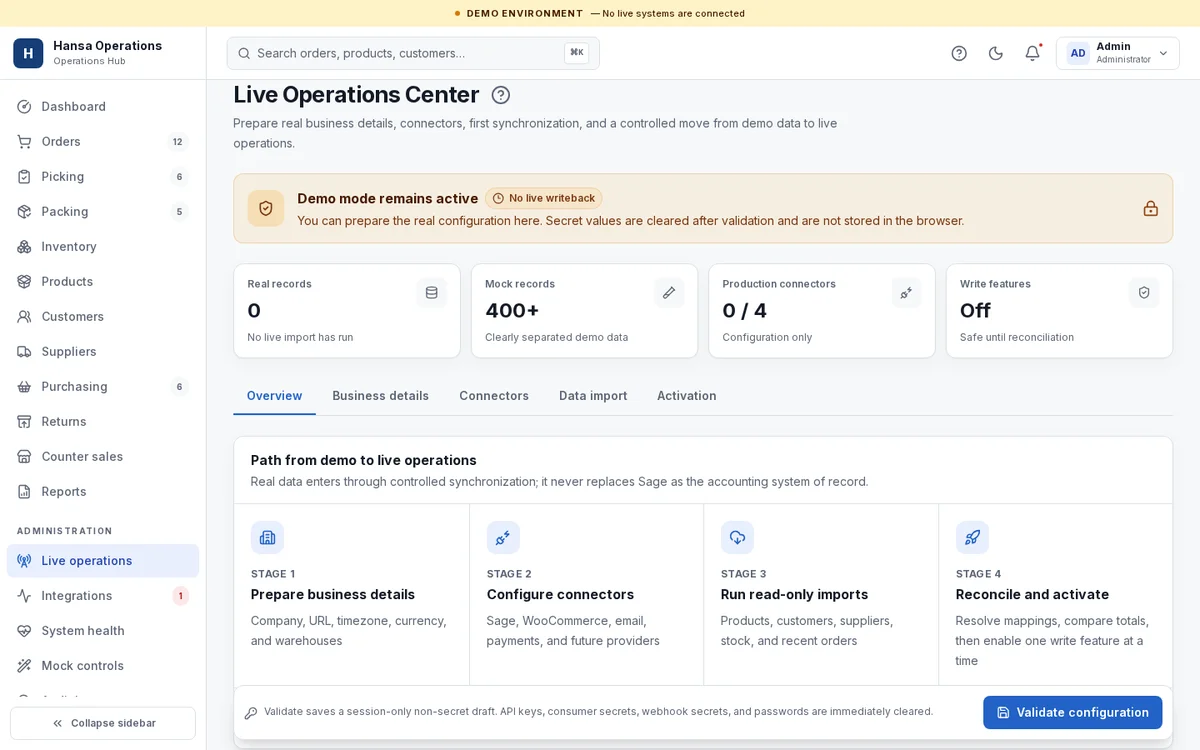This screenshot has height=750, width=1200.
Task: Click the Orders count badge 12
Action: (x=177, y=142)
